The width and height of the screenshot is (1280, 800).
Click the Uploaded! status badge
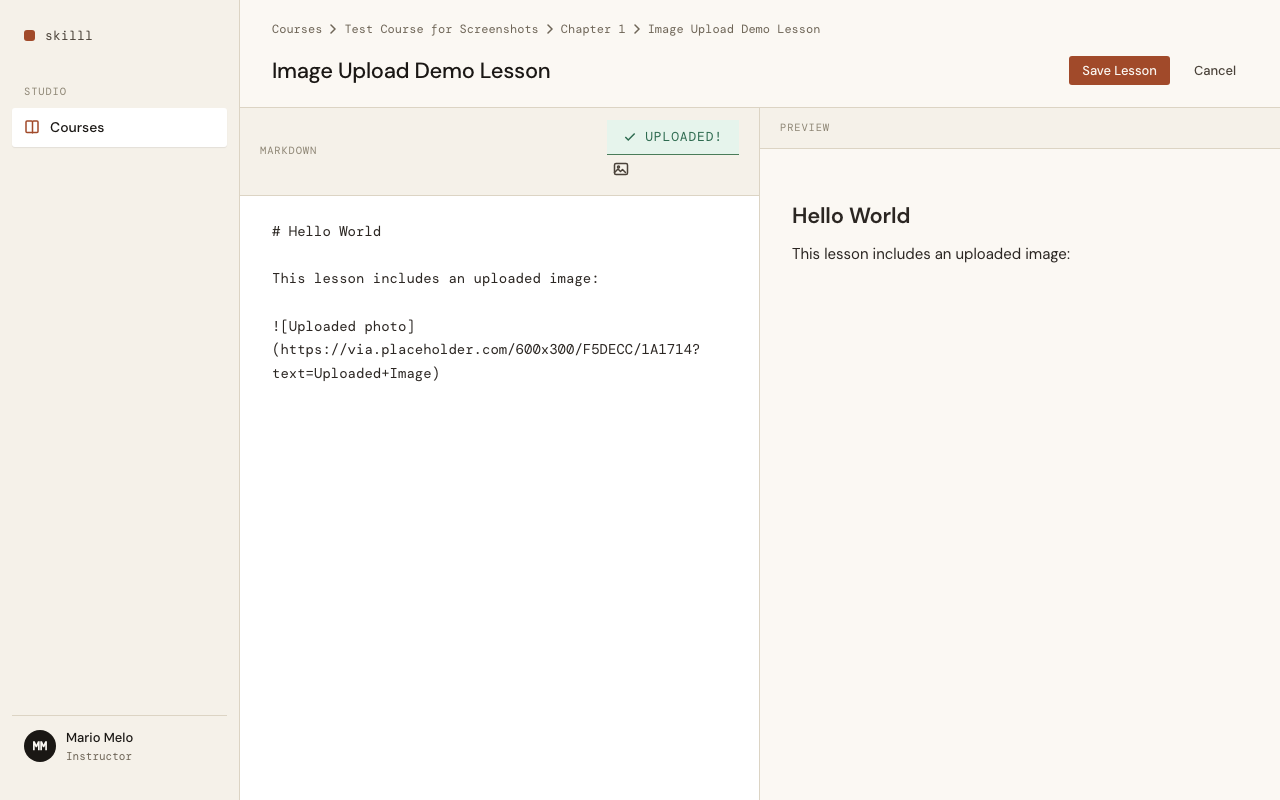pos(673,137)
